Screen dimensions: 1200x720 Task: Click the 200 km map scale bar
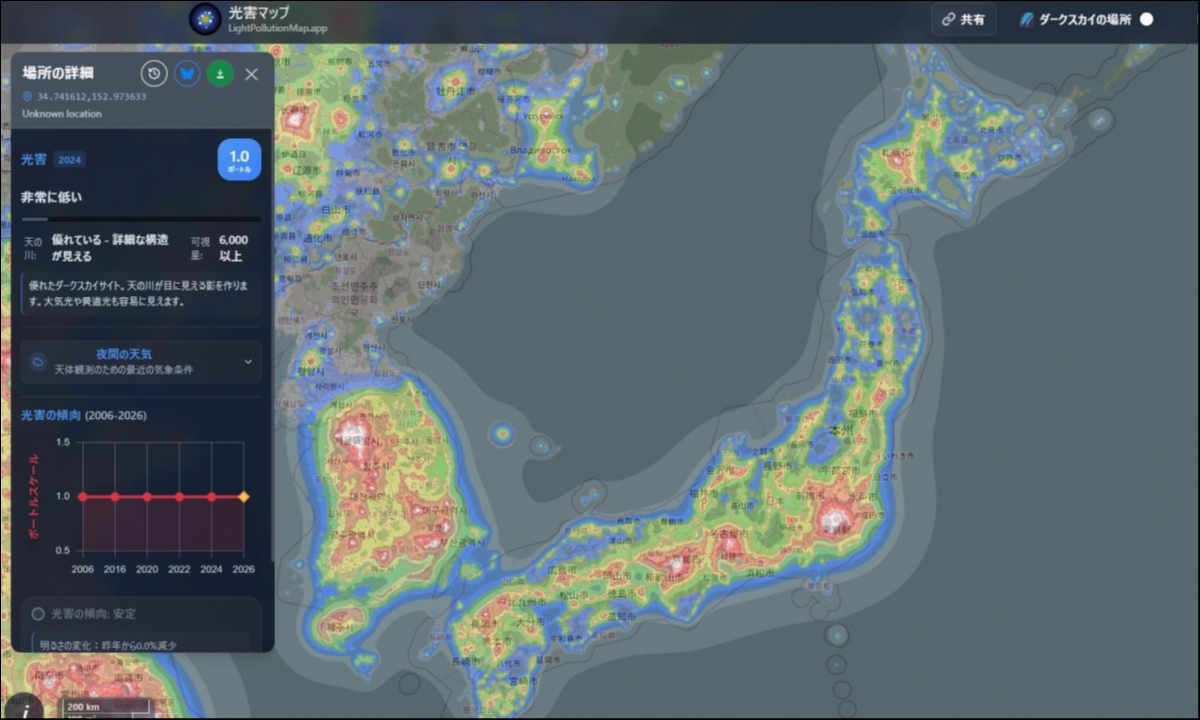(x=107, y=706)
